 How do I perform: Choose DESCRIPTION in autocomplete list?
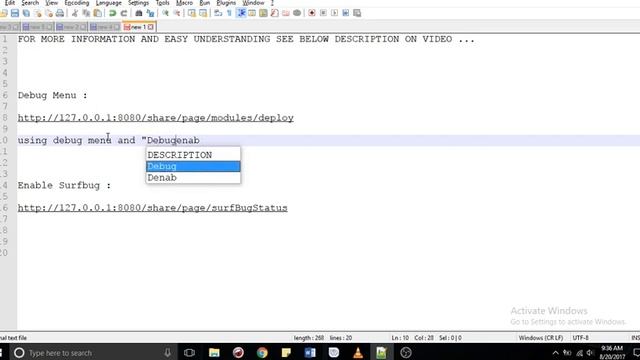click(x=193, y=155)
